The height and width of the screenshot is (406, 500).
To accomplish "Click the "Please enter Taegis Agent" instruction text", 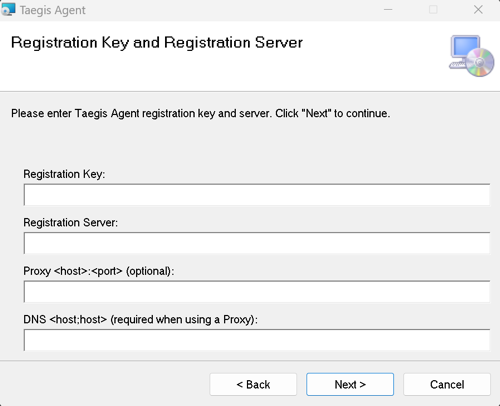I will pyautogui.click(x=200, y=114).
